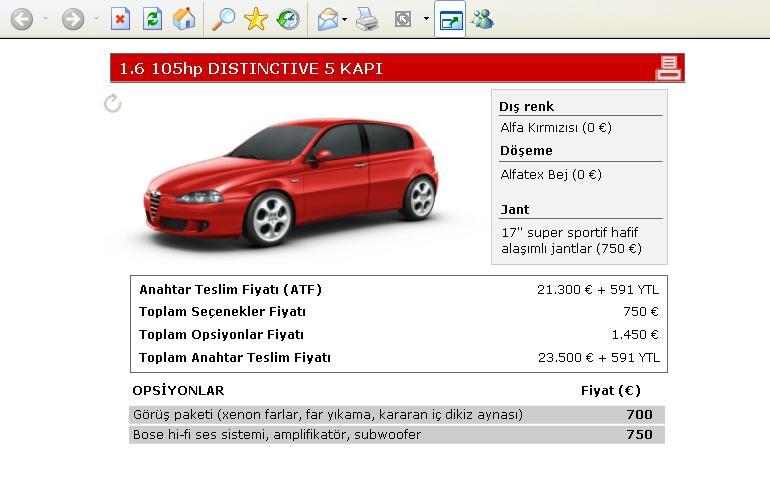Click the browser Back button
Screen dimensions: 770x484
point(21,19)
